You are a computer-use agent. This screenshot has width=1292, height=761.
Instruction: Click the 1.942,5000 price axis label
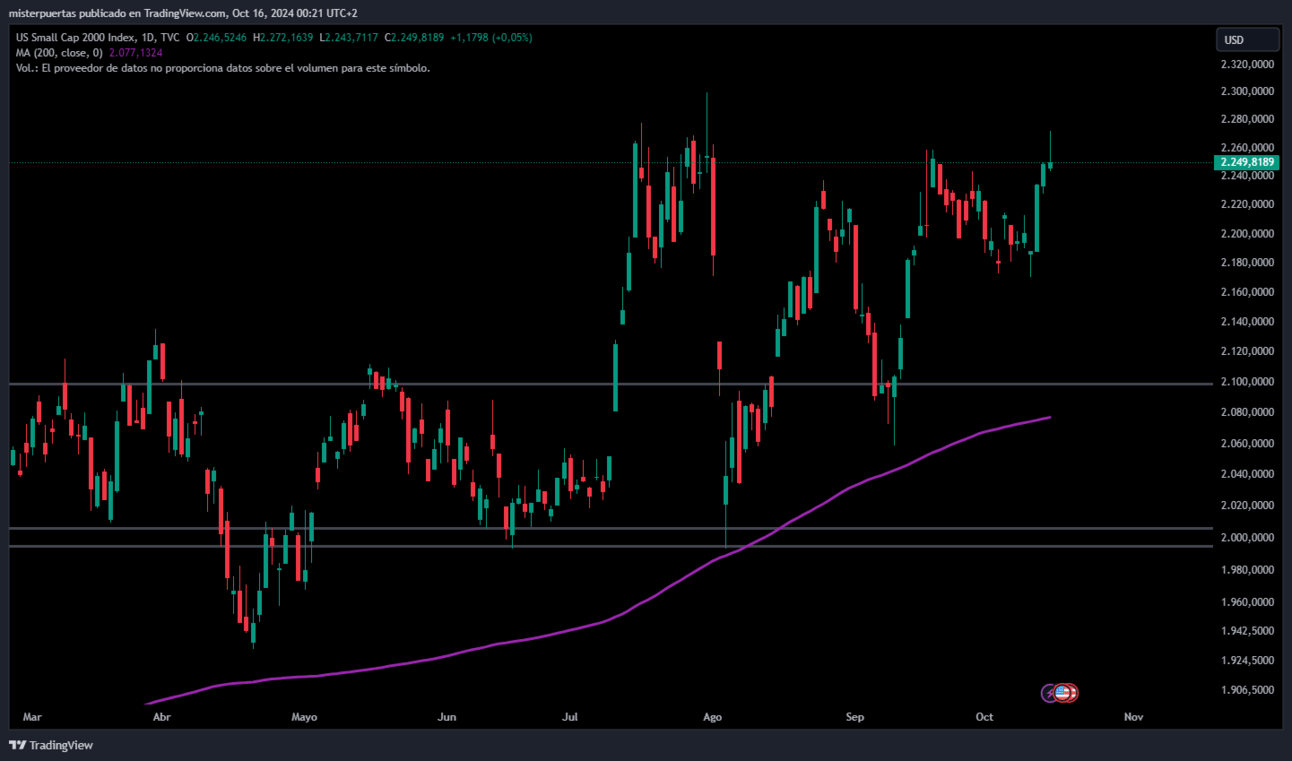click(1247, 631)
